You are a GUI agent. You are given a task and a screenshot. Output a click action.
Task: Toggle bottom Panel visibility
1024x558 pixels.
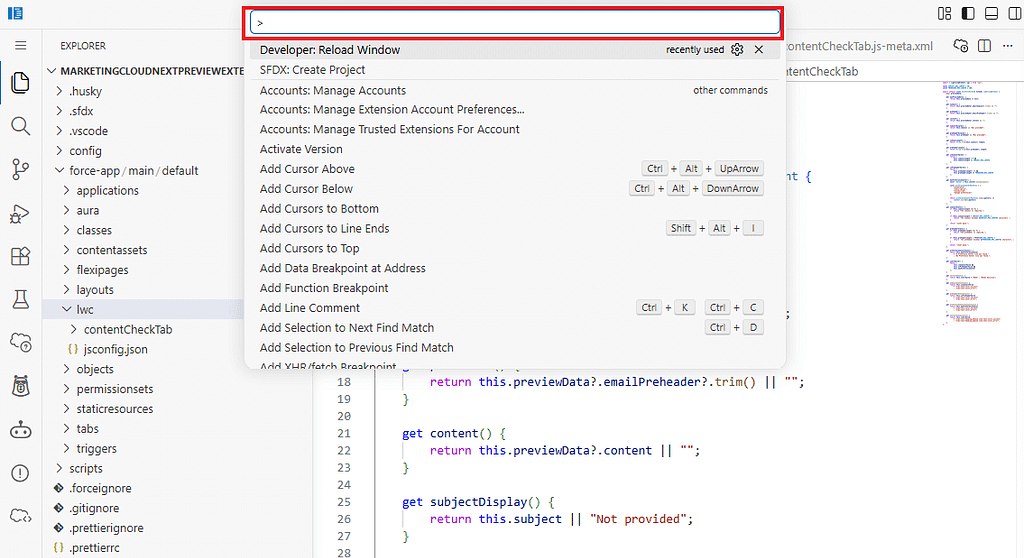tap(991, 13)
